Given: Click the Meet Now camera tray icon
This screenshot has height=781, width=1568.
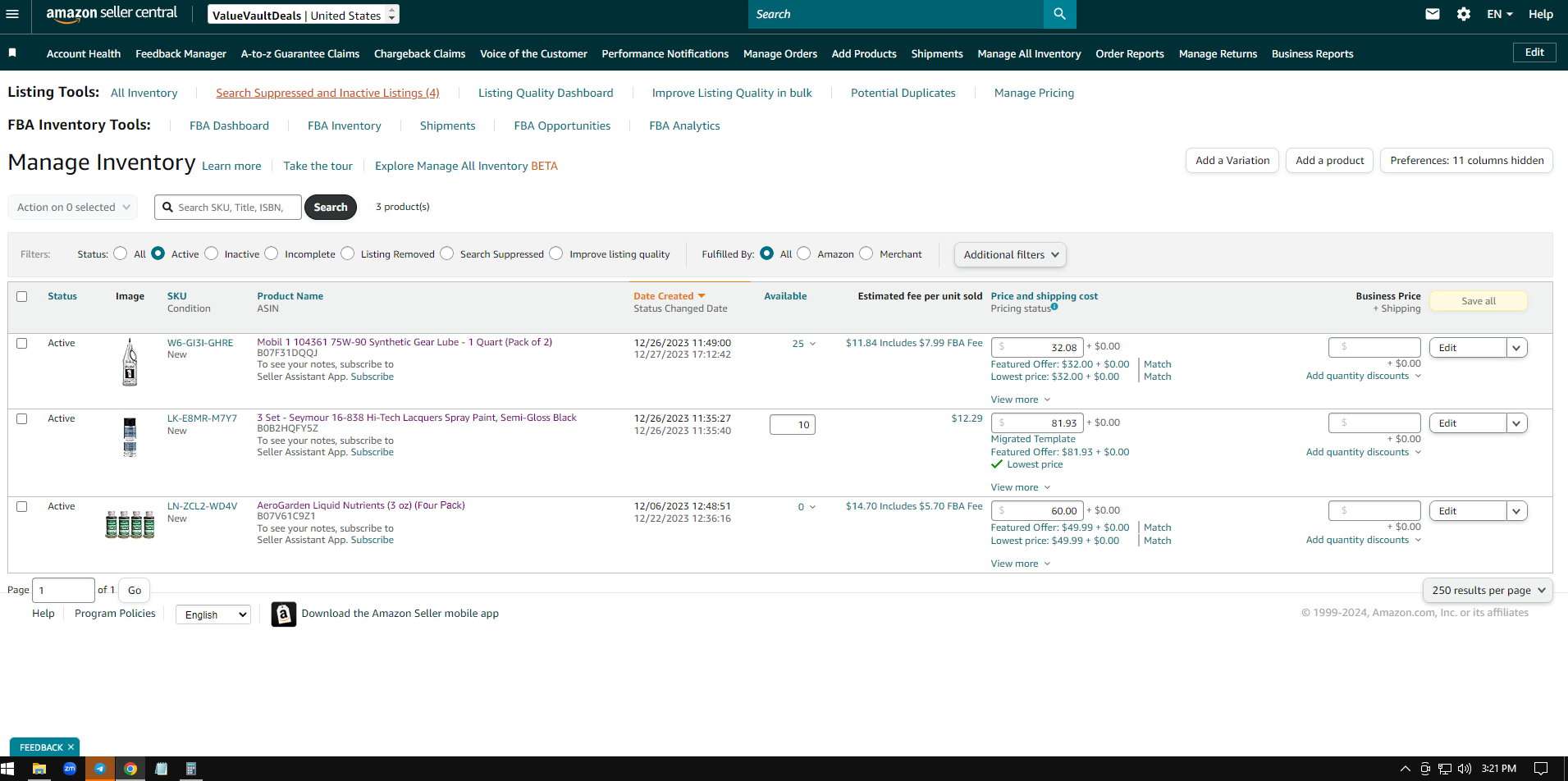Looking at the screenshot, I should pos(1425,769).
